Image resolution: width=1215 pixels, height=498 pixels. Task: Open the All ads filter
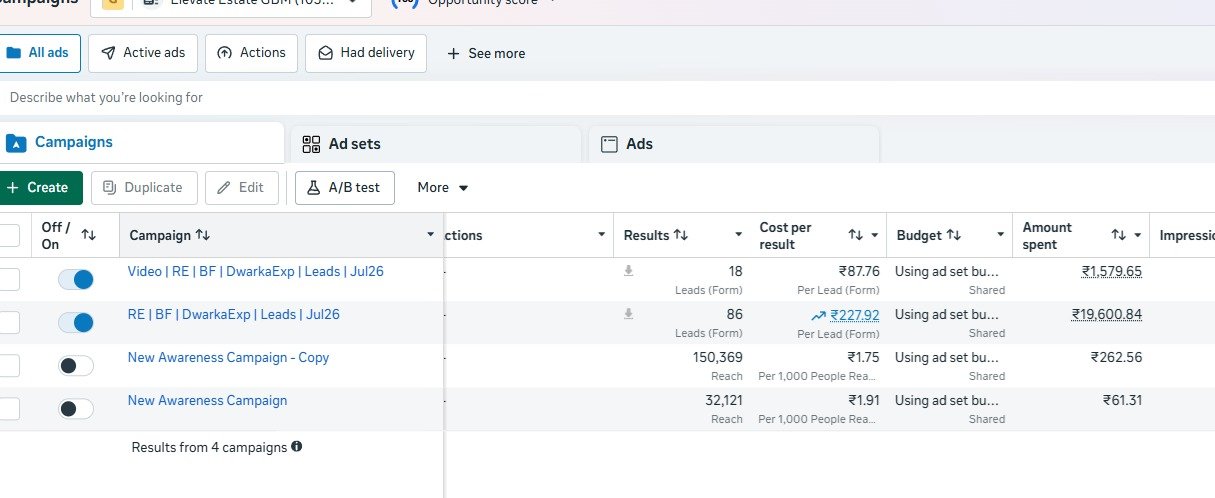click(x=38, y=53)
